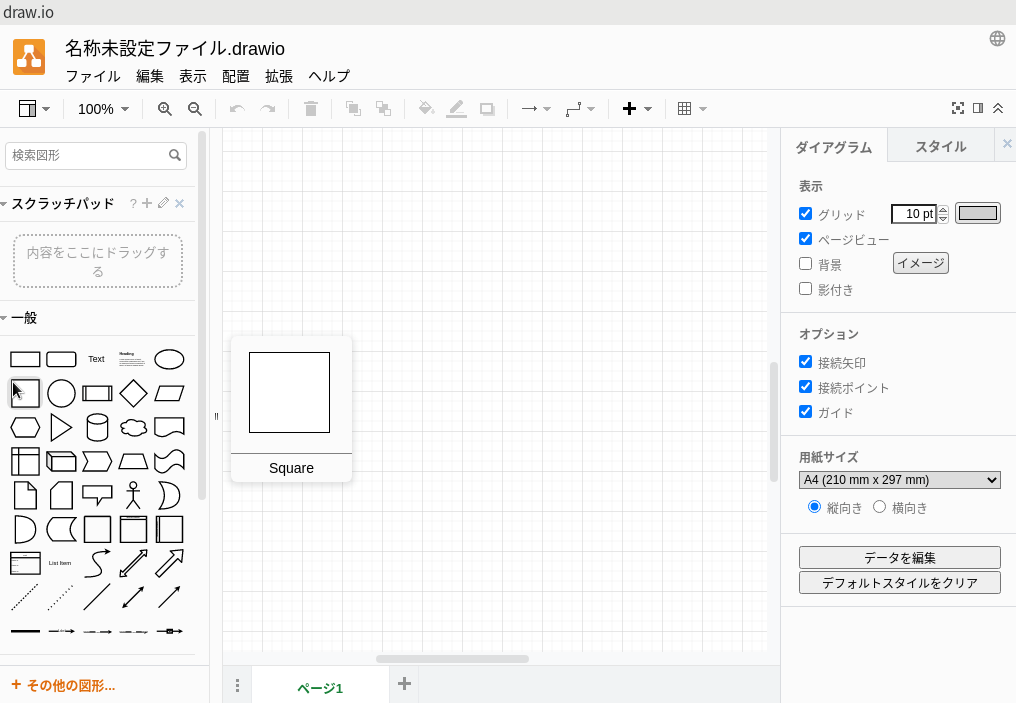This screenshot has width=1016, height=703.
Task: Open the 編集 menu
Action: [x=150, y=76]
